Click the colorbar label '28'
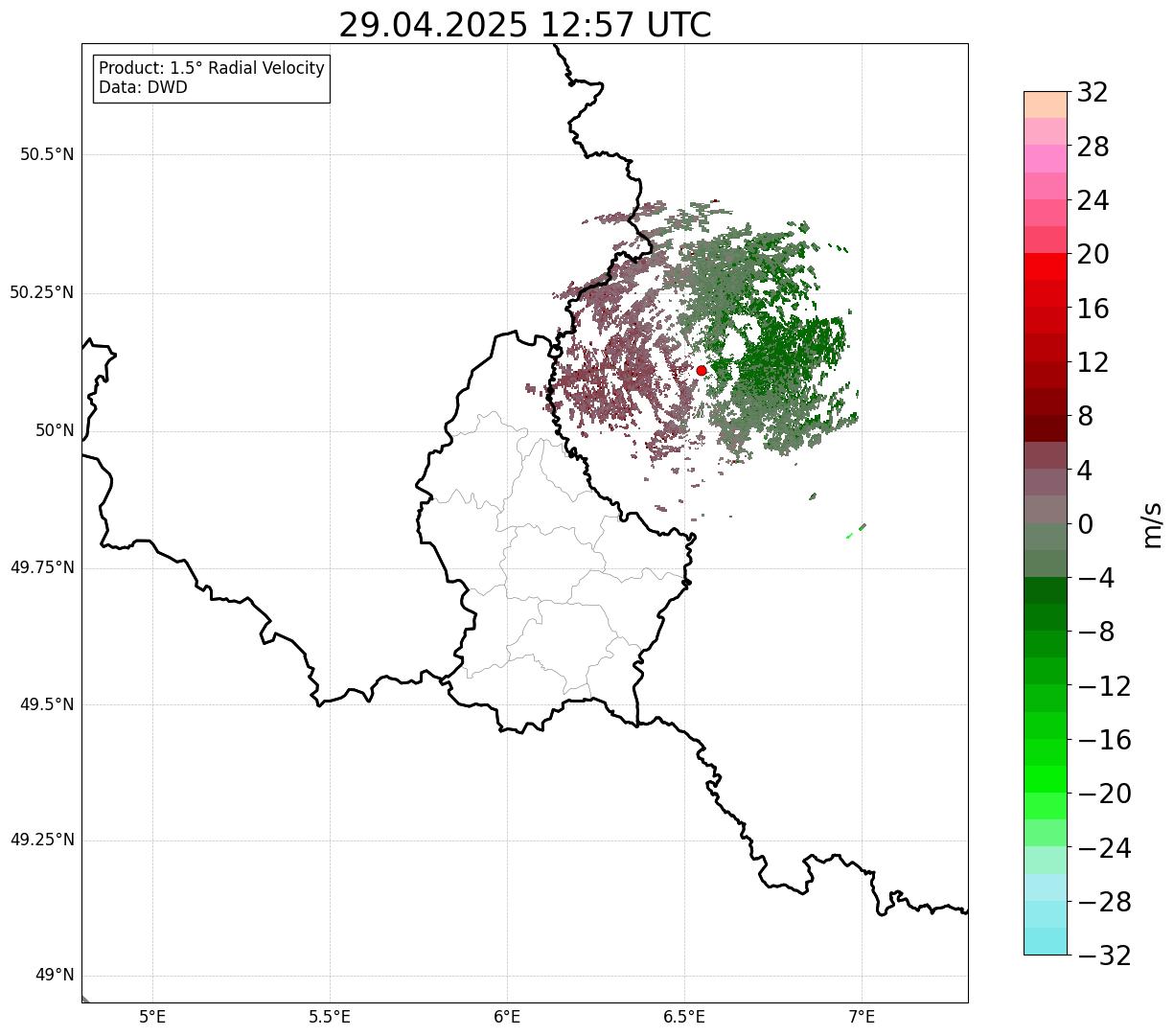The image size is (1174, 1036). (x=1093, y=148)
